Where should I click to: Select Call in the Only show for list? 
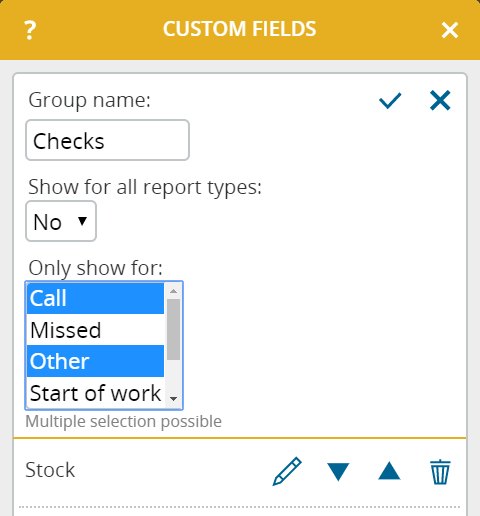pyautogui.click(x=95, y=298)
